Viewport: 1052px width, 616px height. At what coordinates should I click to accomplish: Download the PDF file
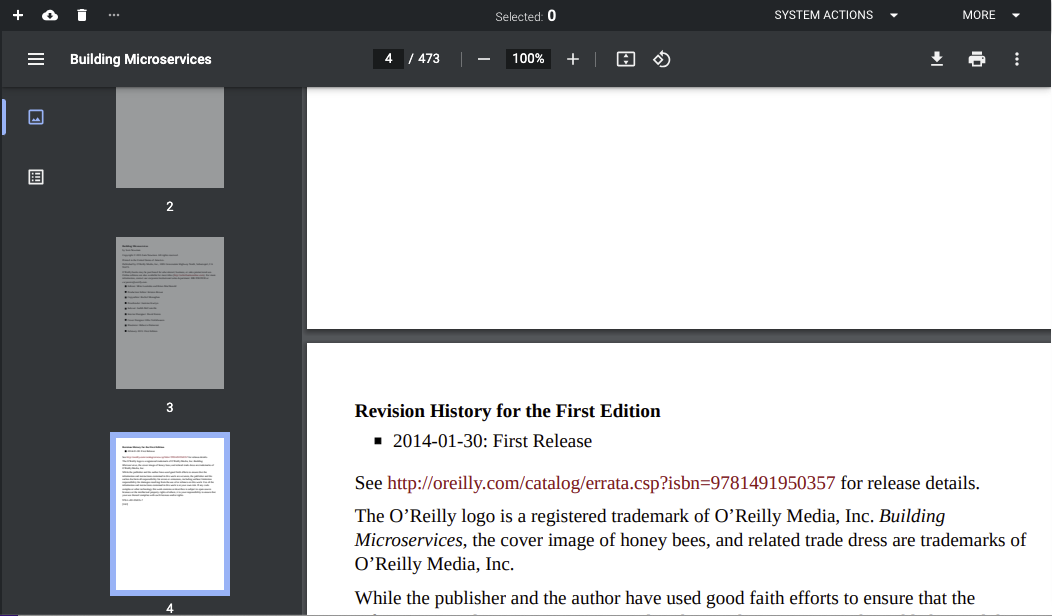point(937,59)
